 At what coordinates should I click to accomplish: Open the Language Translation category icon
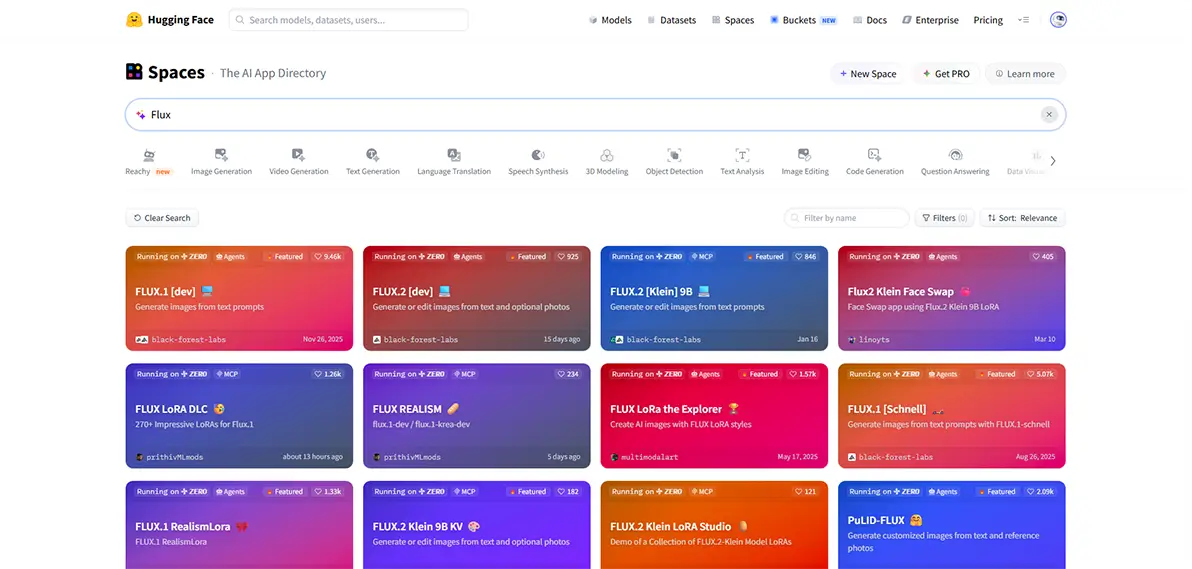point(454,154)
